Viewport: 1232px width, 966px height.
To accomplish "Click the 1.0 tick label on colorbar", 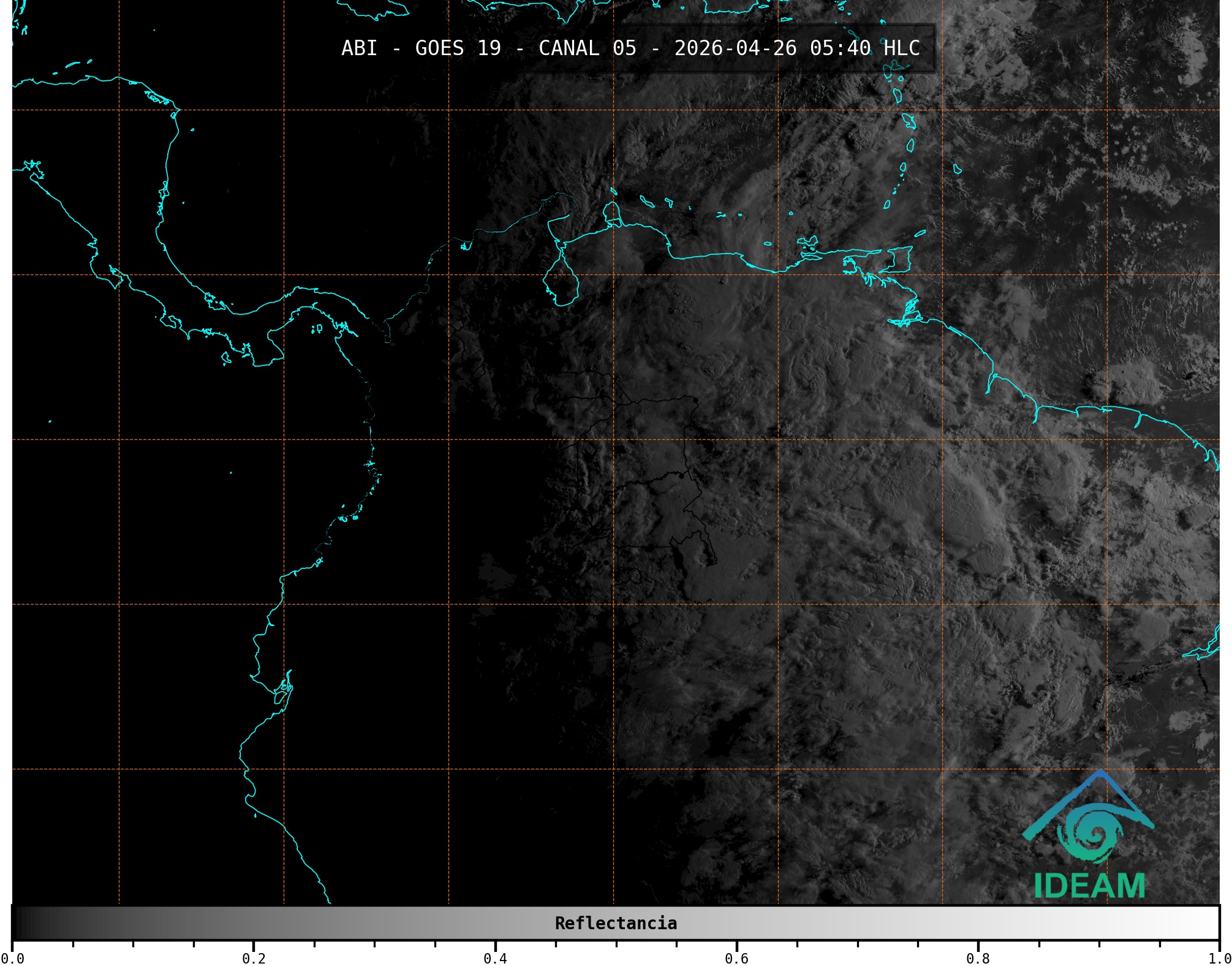I will (1219, 959).
